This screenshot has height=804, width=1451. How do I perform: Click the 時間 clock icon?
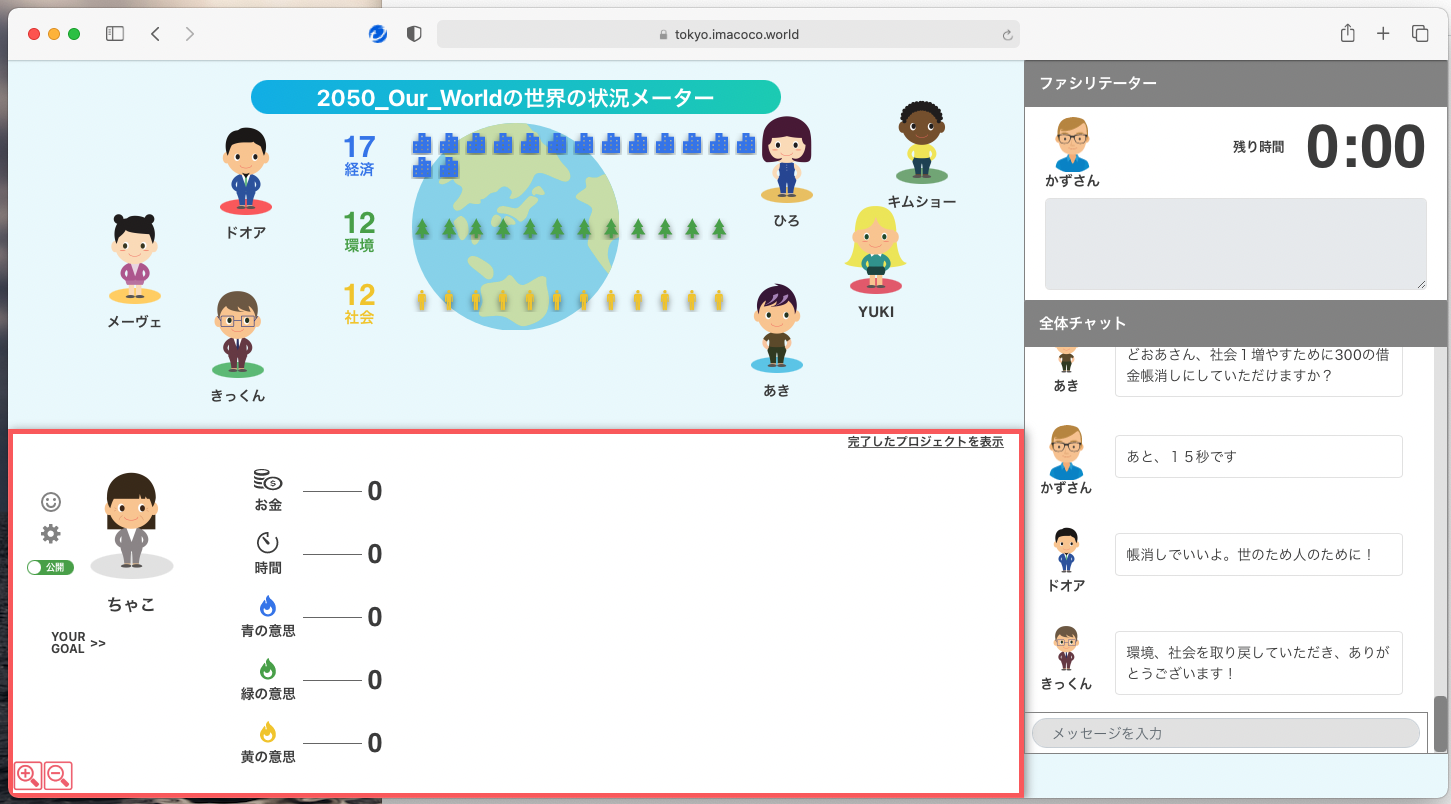(x=267, y=543)
